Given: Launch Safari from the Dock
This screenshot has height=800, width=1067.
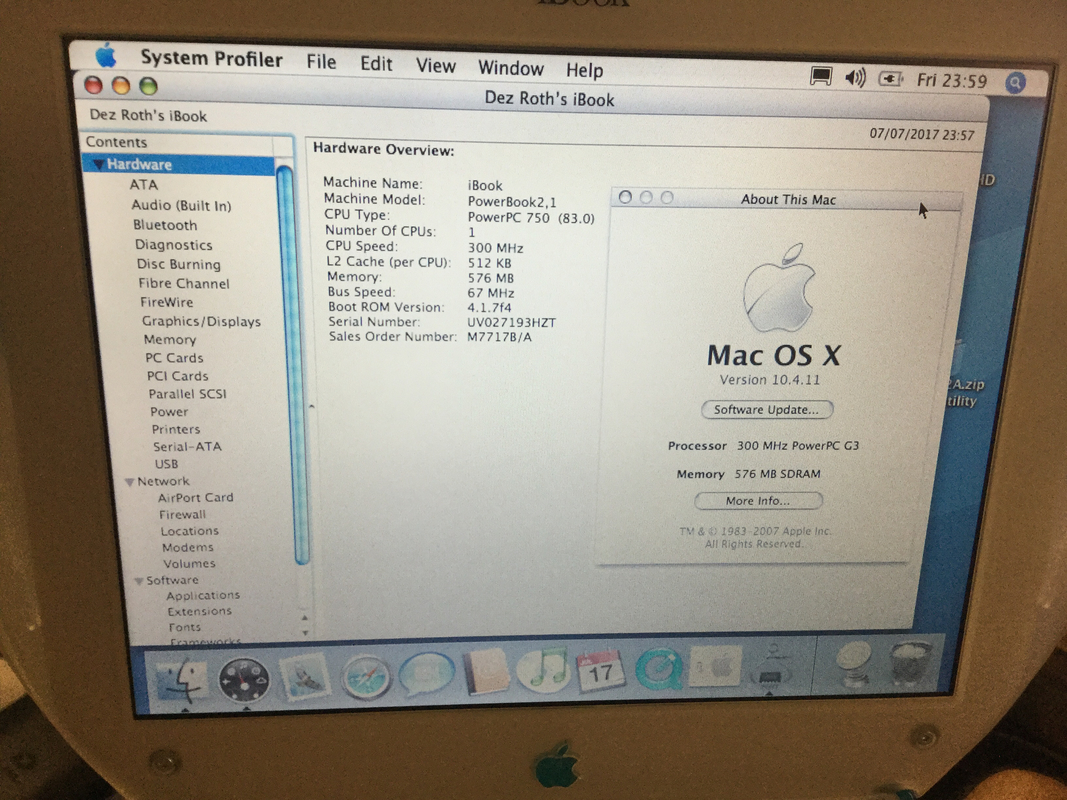Looking at the screenshot, I should pyautogui.click(x=366, y=678).
